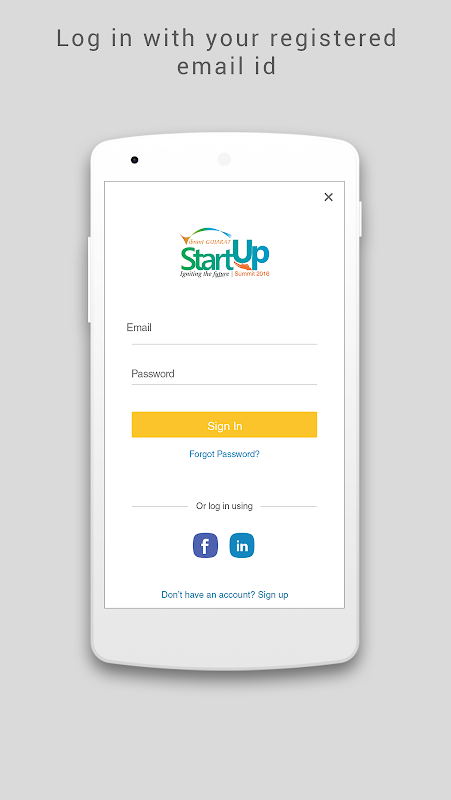This screenshot has height=800, width=451.
Task: Click the 'Summit 2016' text in the logo
Action: tap(252, 274)
